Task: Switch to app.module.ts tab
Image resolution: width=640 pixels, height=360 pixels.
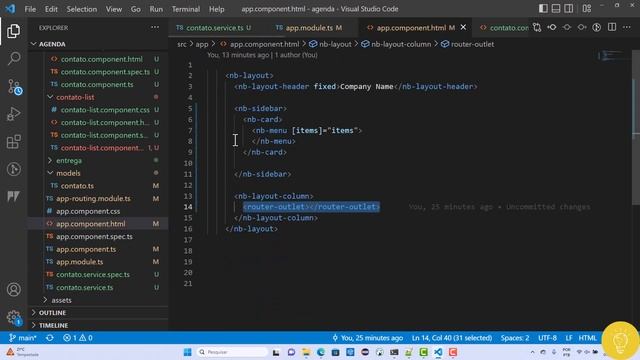Action: pyautogui.click(x=309, y=28)
